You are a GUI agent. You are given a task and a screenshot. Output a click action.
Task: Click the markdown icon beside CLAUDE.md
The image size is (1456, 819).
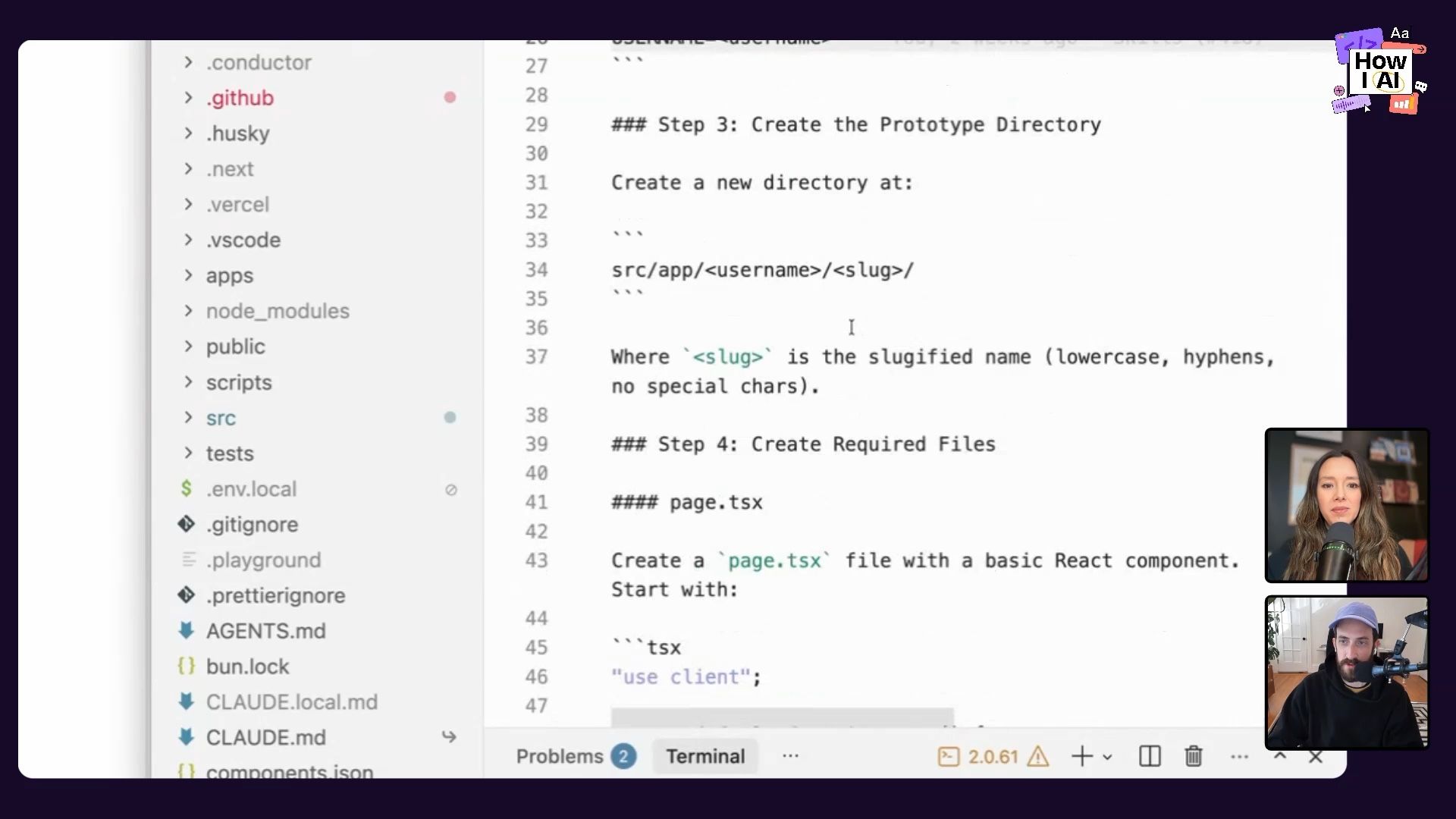[x=187, y=737]
